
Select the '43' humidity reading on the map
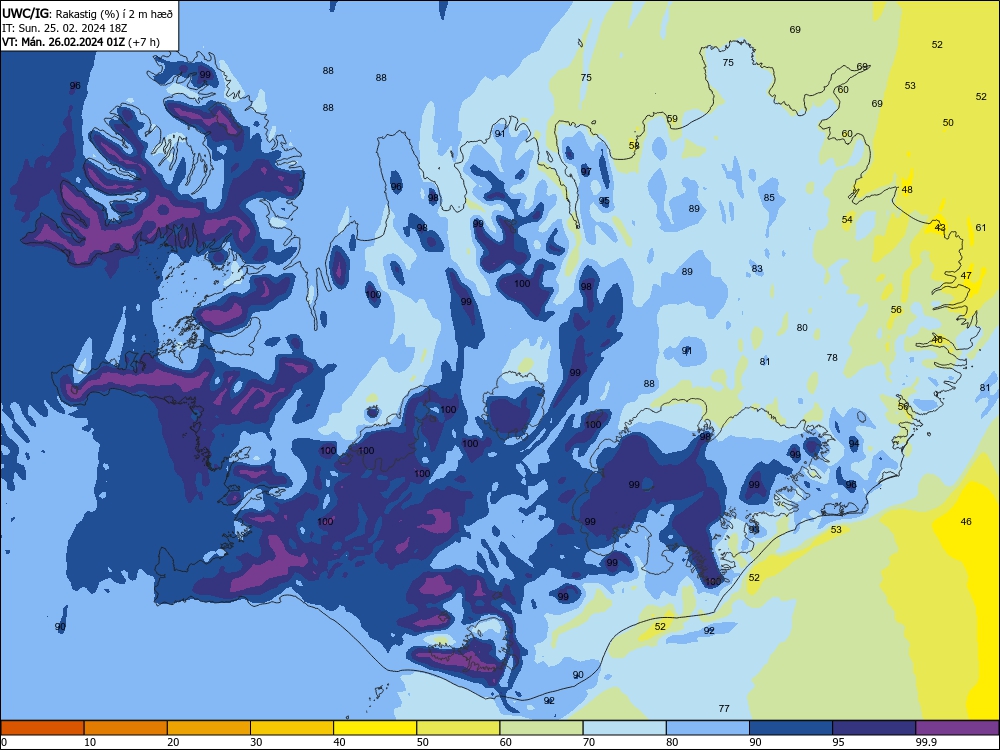pyautogui.click(x=940, y=228)
